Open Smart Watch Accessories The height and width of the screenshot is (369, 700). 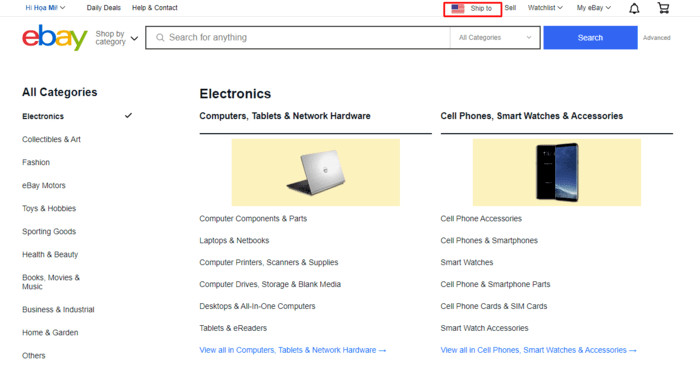[x=484, y=328]
